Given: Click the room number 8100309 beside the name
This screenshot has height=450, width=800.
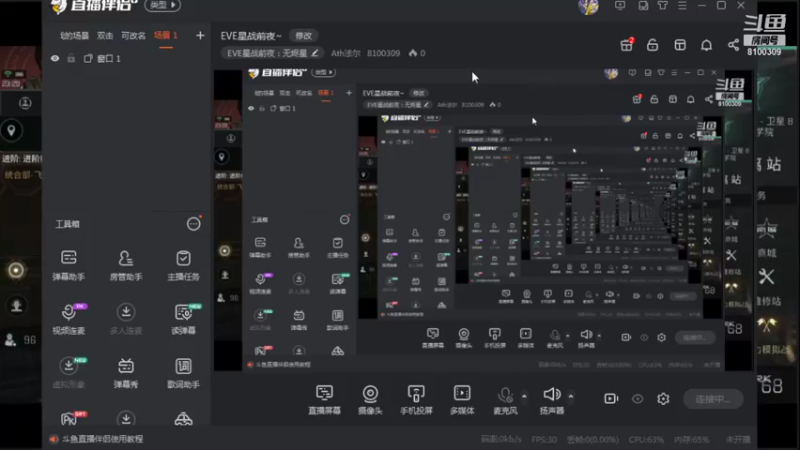Looking at the screenshot, I should coord(383,53).
